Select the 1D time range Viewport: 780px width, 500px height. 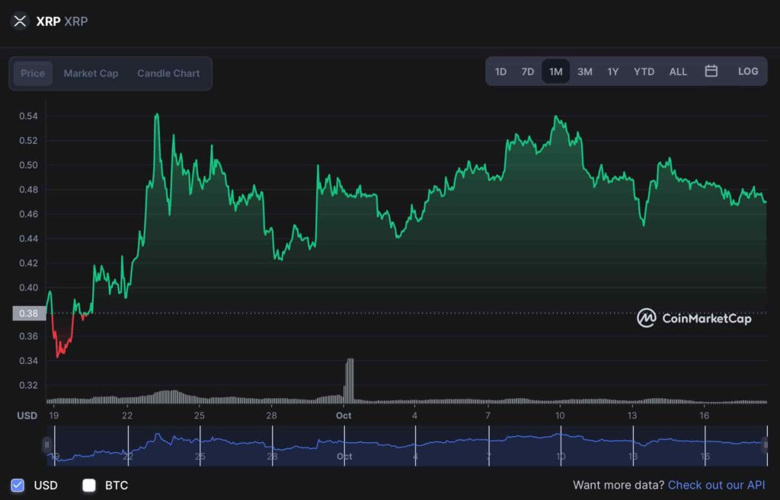point(500,72)
